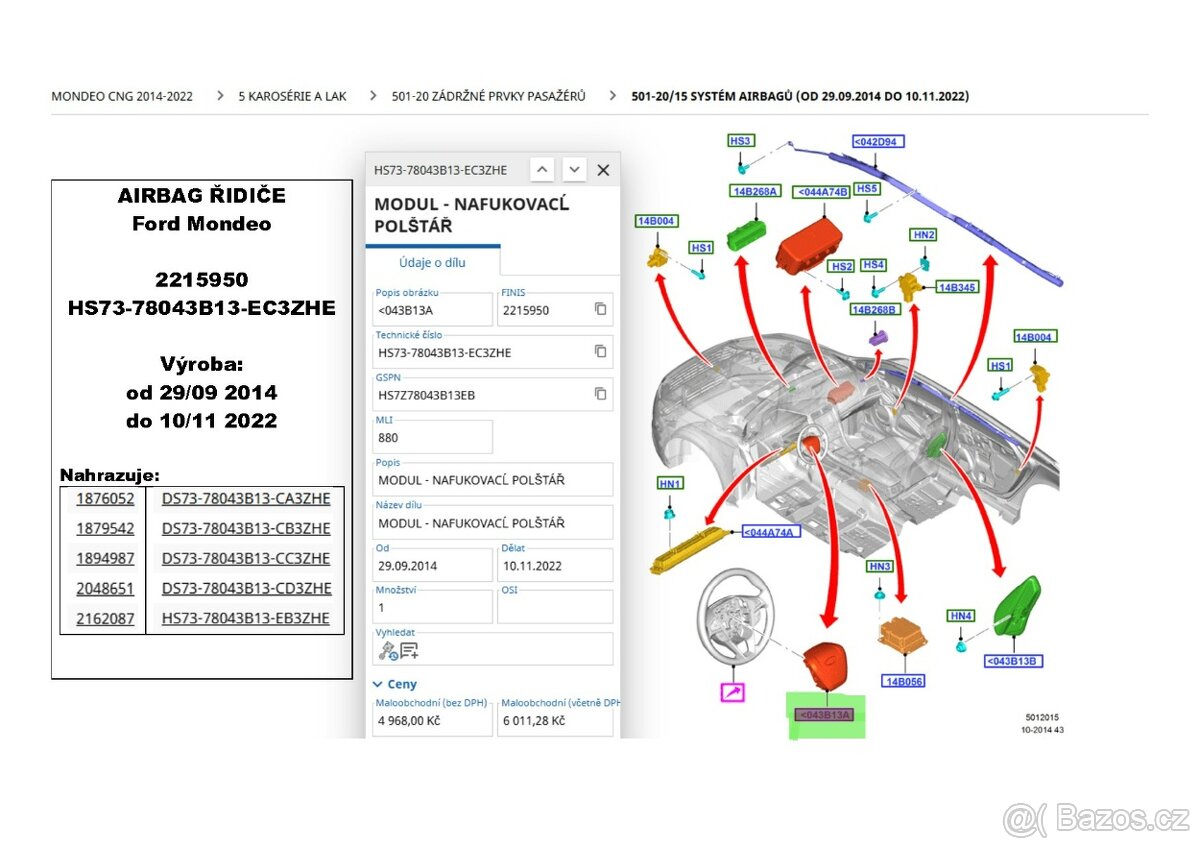The width and height of the screenshot is (1200, 848).
Task: Copy the Technické číslo value
Action: tap(600, 351)
